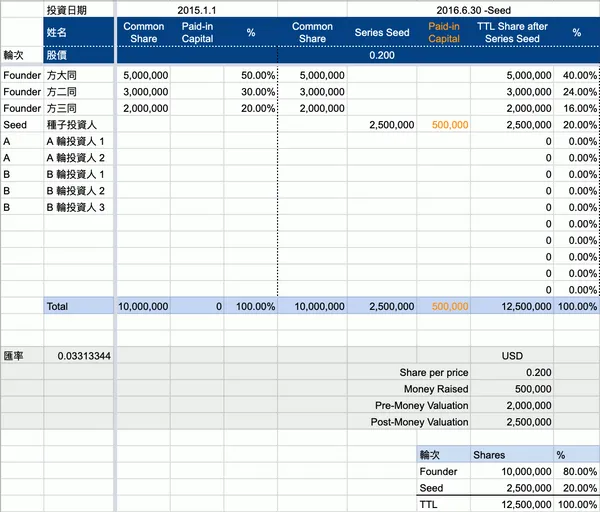Click the Pre-Money Valuation value 2,000,000

tap(512, 405)
